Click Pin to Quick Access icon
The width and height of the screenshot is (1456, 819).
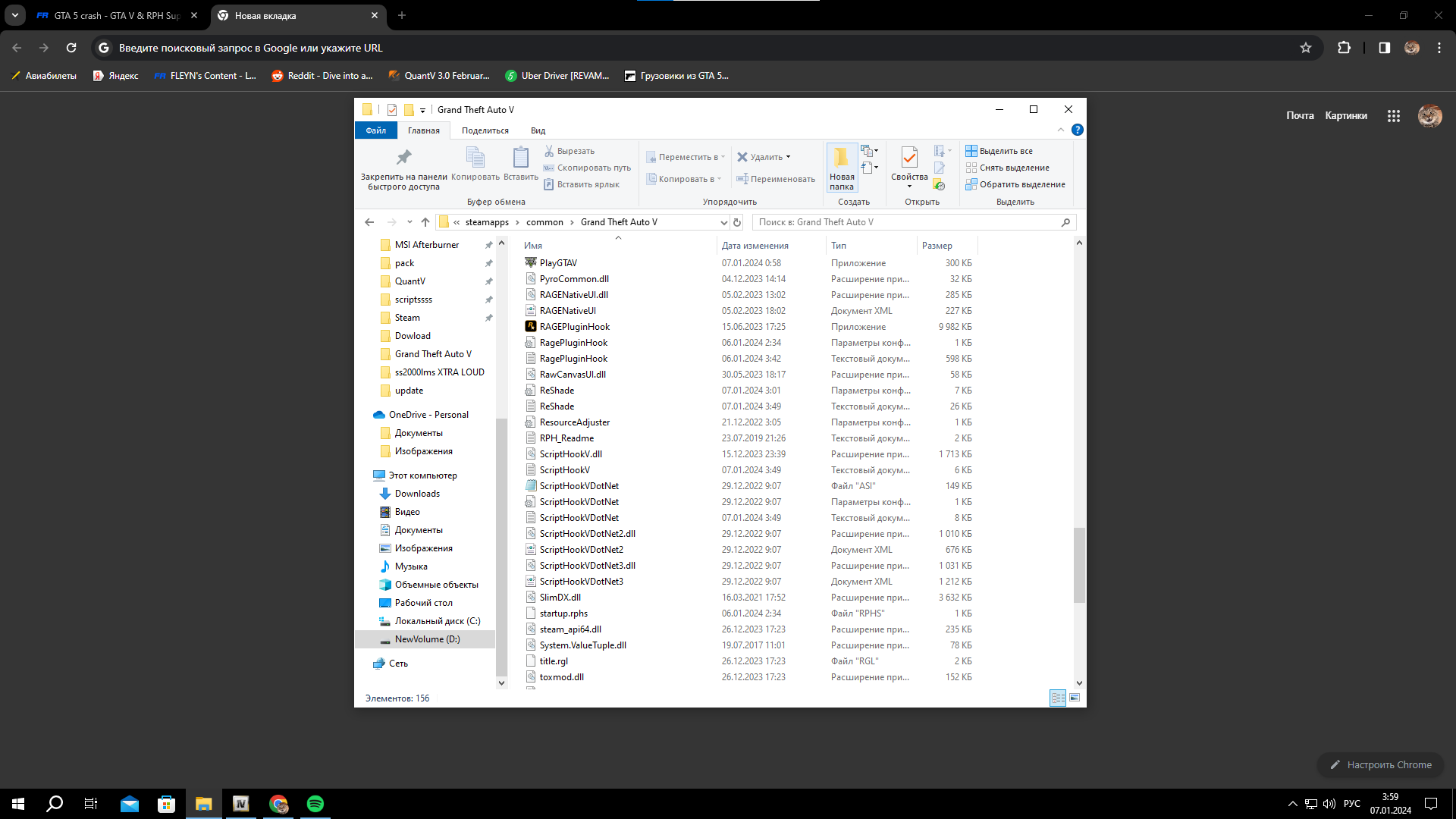403,158
